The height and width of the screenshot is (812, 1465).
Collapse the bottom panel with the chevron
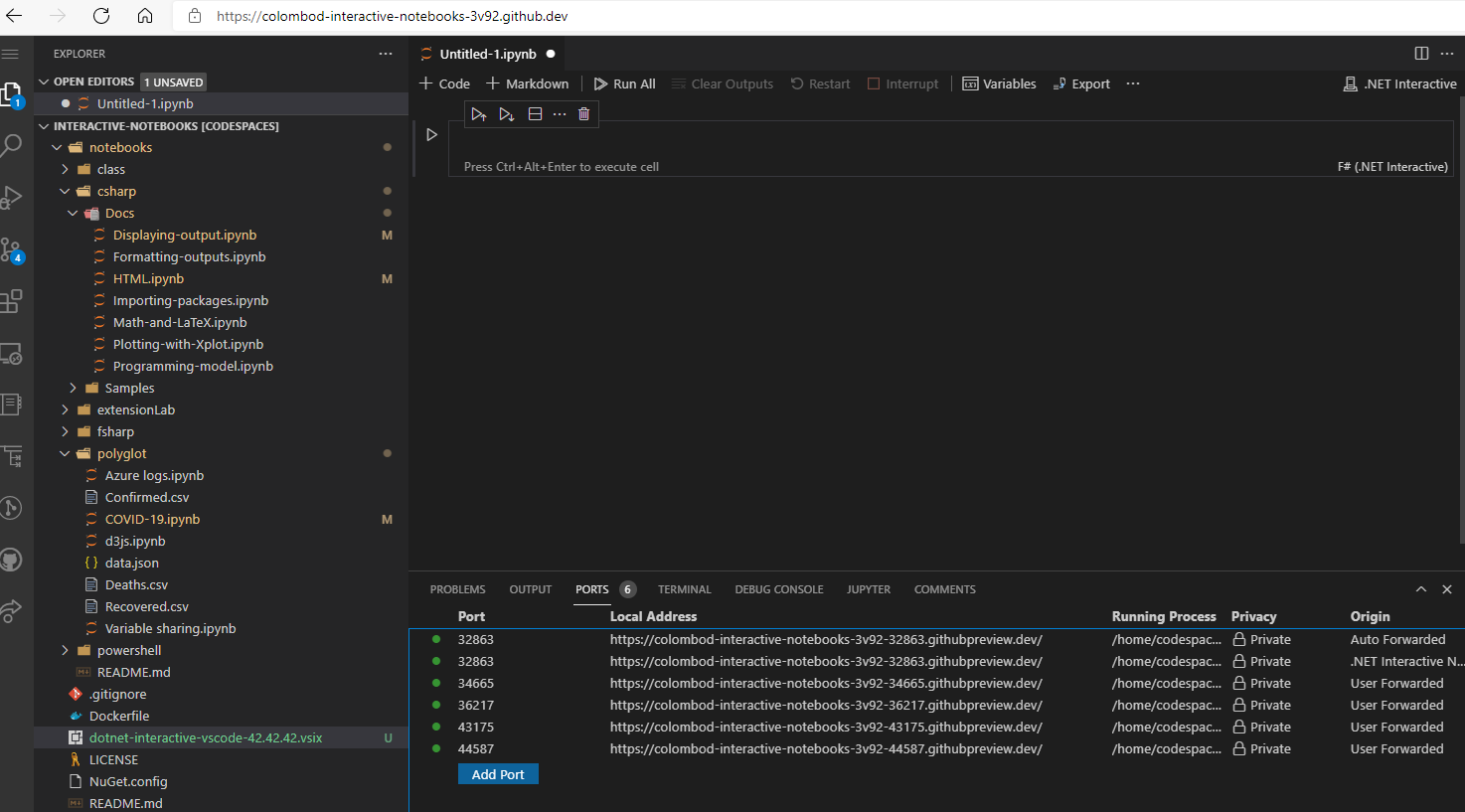[1421, 588]
